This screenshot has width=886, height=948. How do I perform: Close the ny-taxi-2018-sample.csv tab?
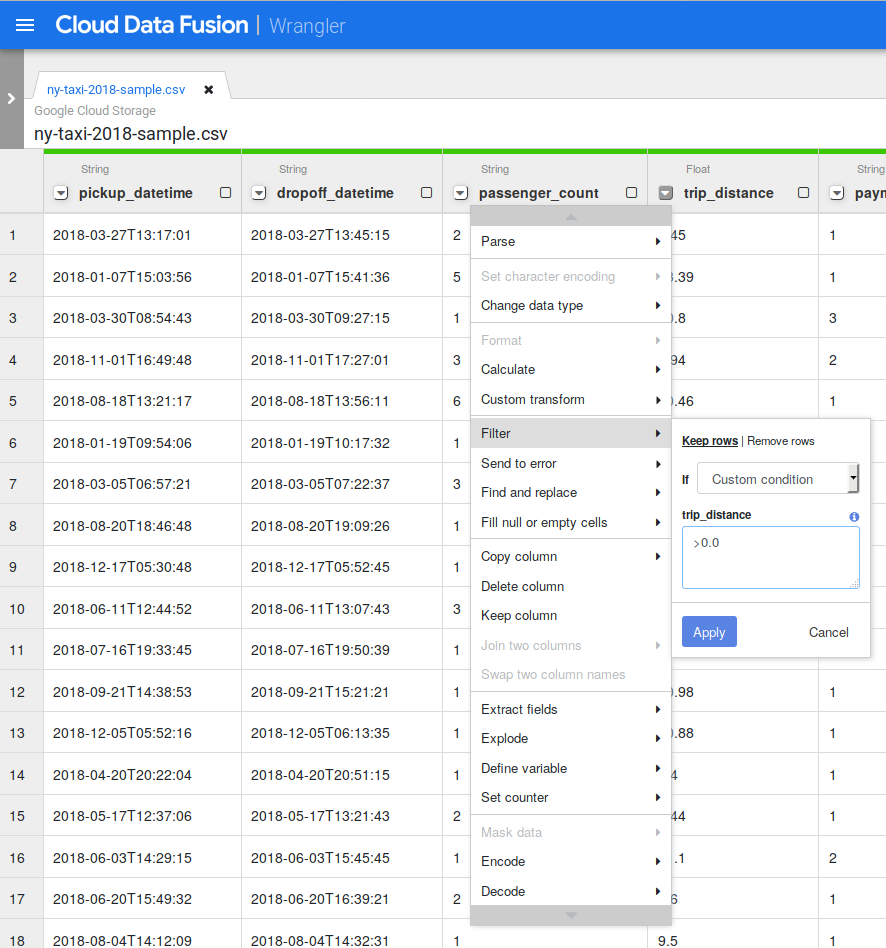click(x=209, y=89)
